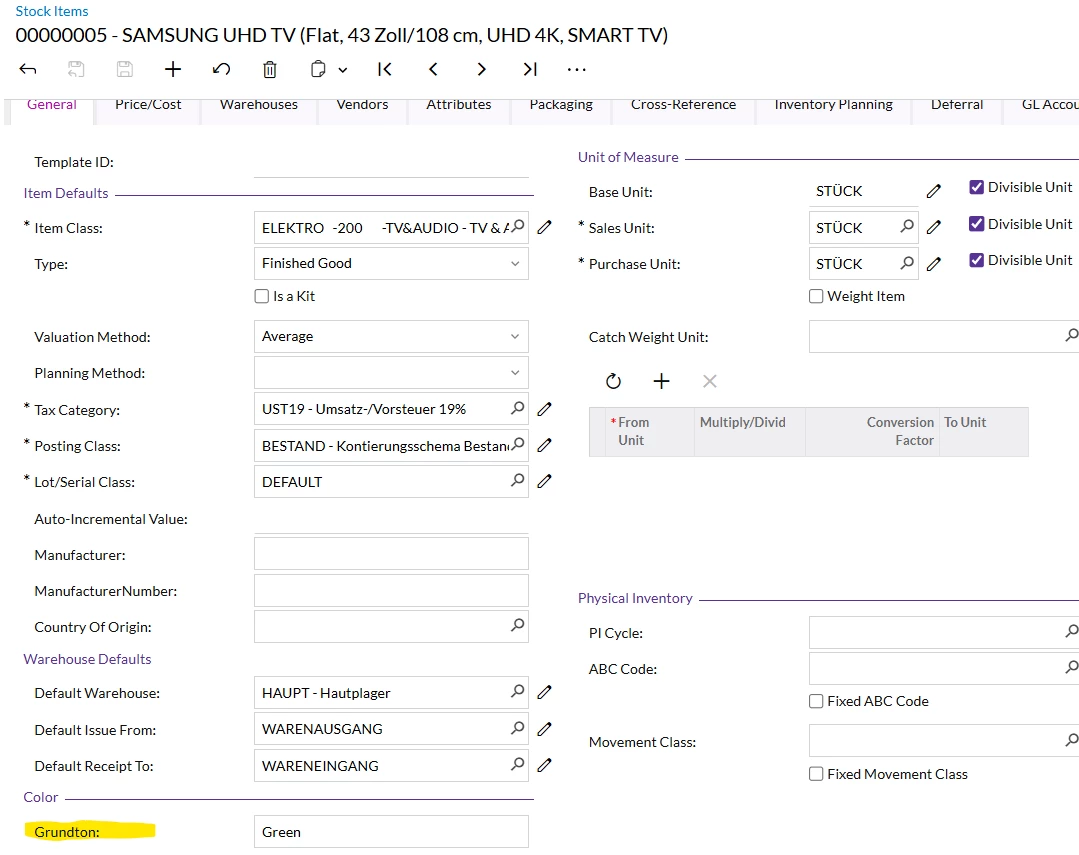Edit Posting Class with pencil icon

coord(544,445)
